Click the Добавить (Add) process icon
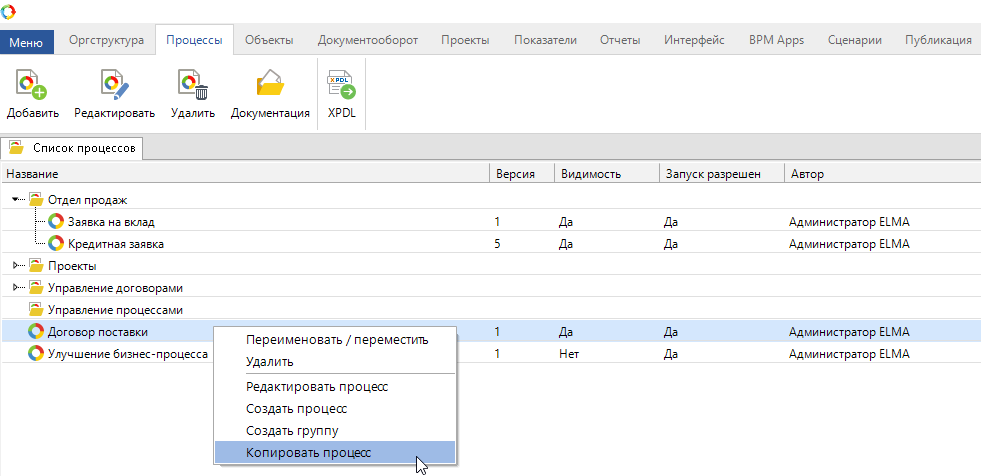 32,86
